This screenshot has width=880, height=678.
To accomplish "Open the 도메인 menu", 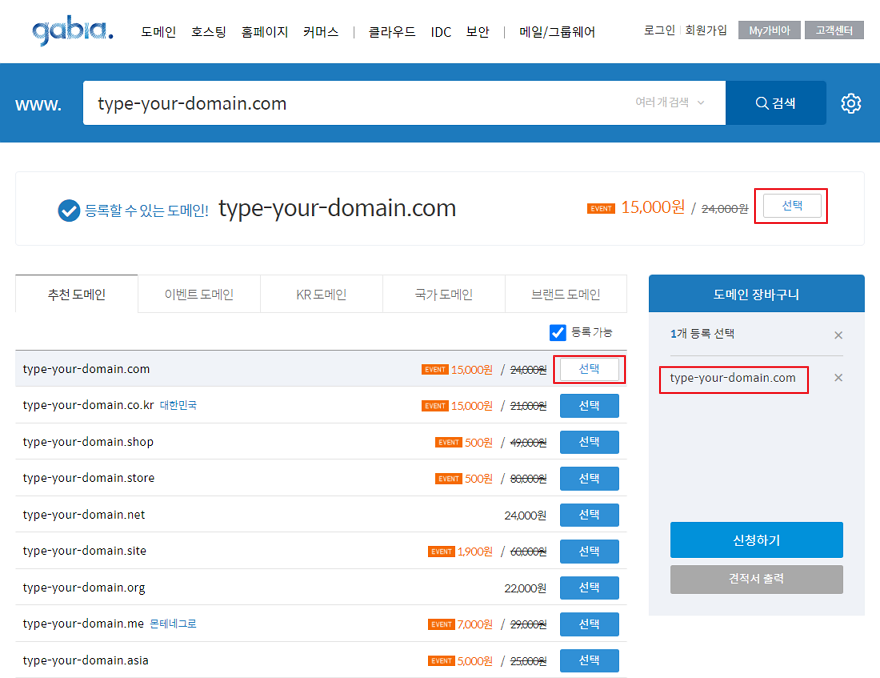I will tap(158, 32).
